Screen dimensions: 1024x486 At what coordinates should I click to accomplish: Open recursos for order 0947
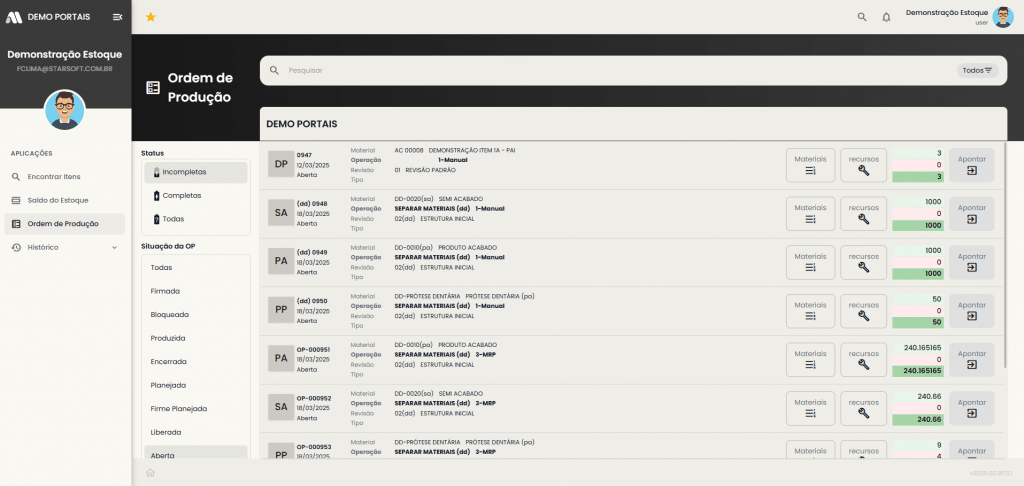[863, 165]
